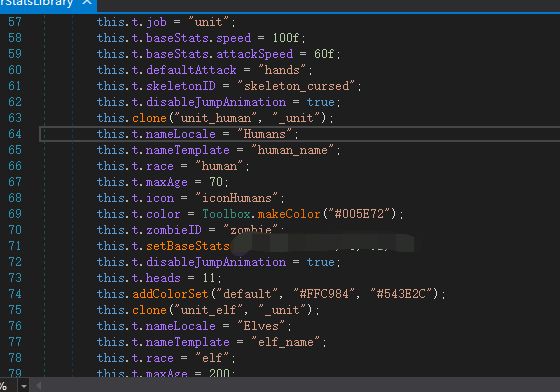Image resolution: width=560 pixels, height=392 pixels.
Task: Close the StatsLibrary editor tab
Action: [87, 2]
